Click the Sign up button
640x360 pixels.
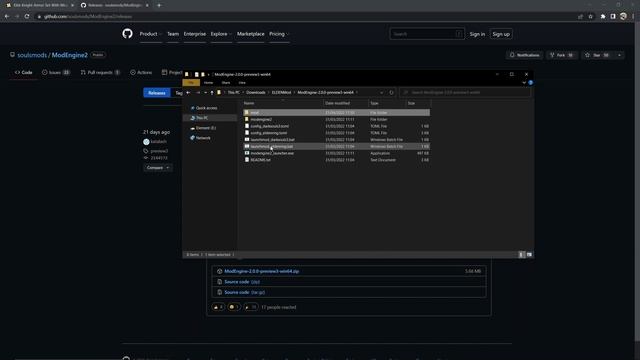tap(501, 34)
